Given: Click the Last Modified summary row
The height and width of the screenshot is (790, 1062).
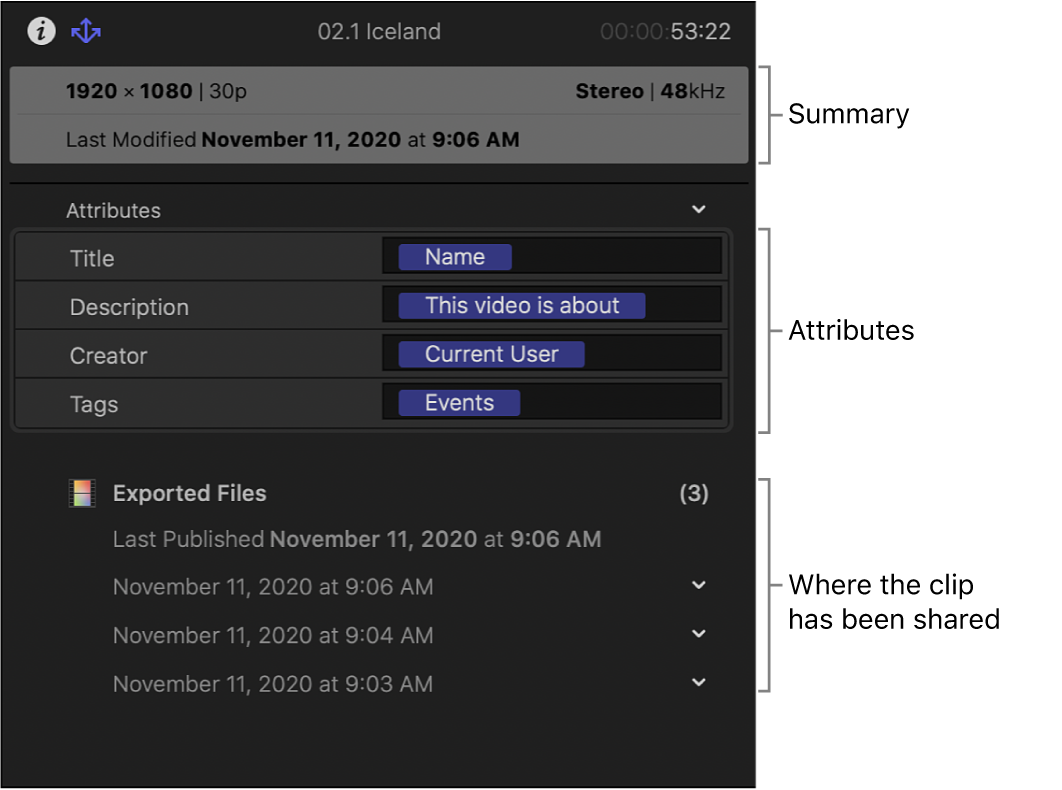Looking at the screenshot, I should tap(293, 139).
